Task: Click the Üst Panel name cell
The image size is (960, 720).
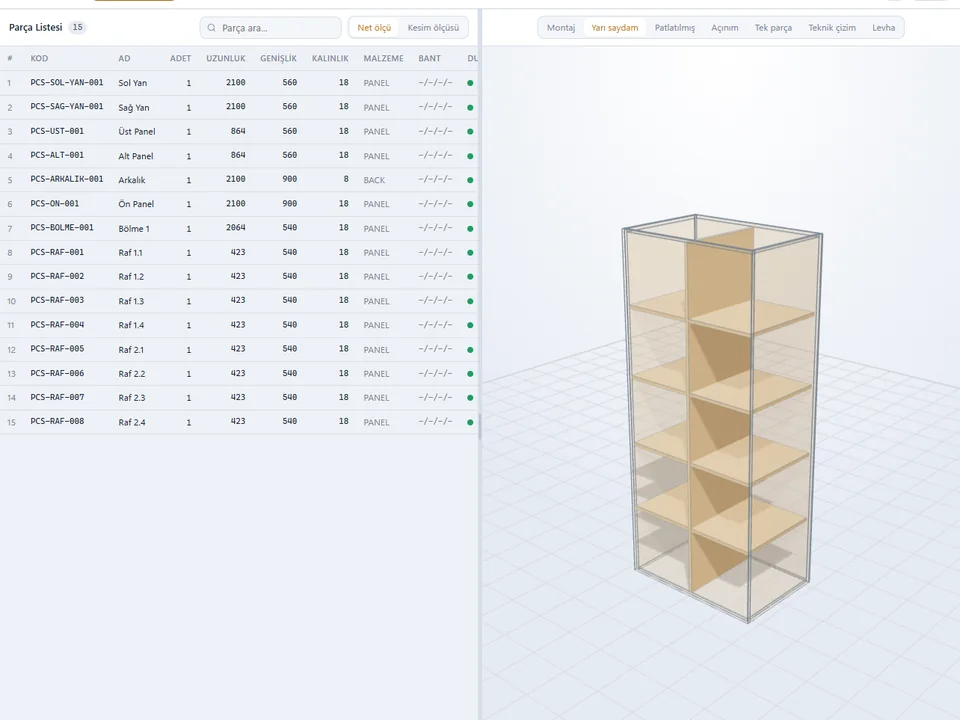Action: (x=137, y=132)
